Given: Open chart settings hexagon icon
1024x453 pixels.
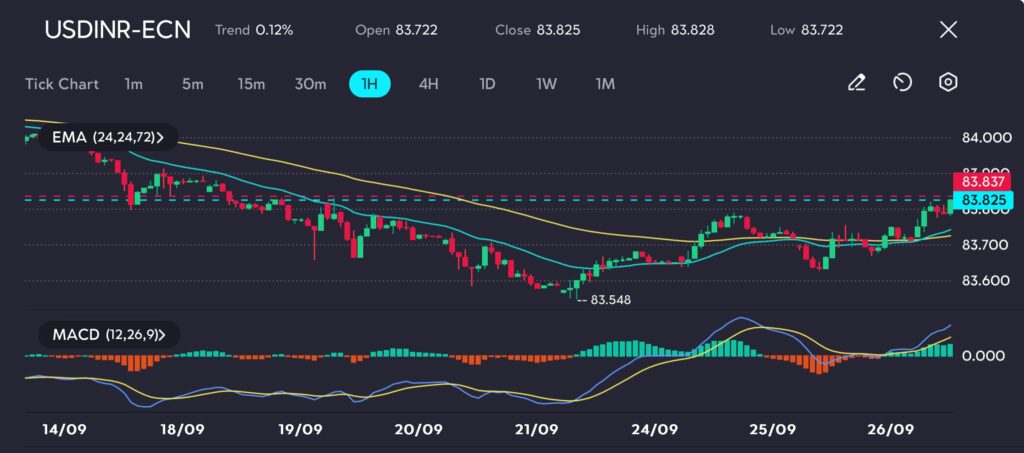Looking at the screenshot, I should point(948,83).
